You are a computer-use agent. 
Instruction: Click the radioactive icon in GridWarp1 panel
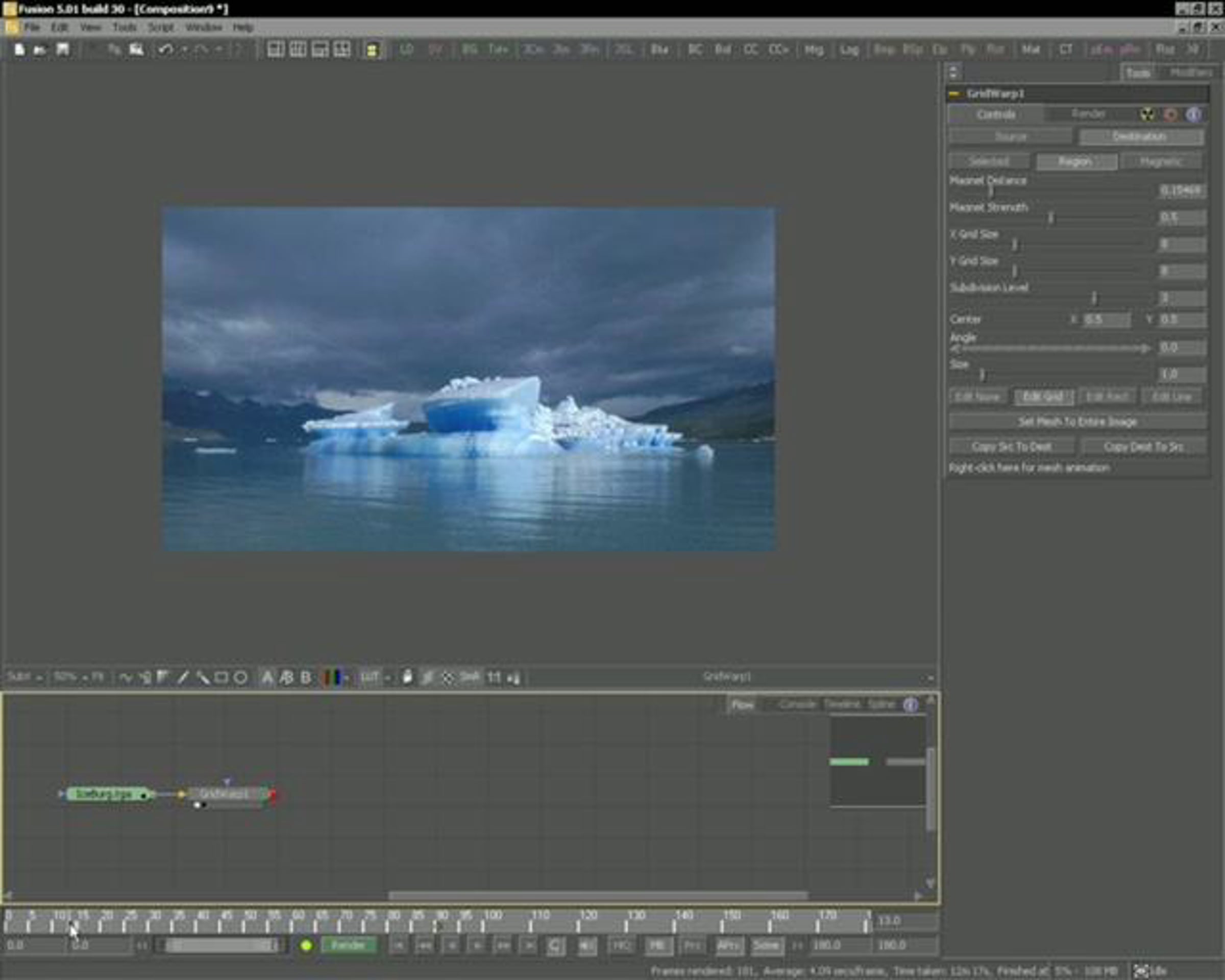pos(1148,114)
